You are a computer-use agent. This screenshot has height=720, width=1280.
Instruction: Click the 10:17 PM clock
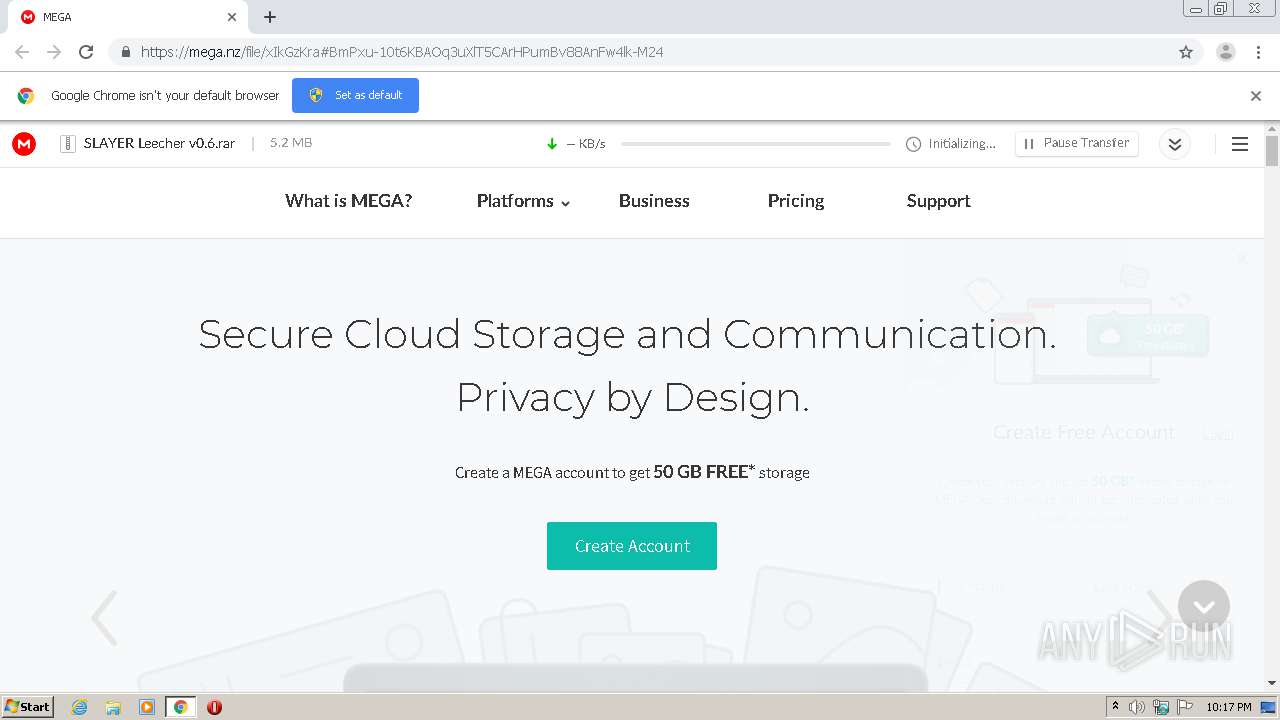[1229, 707]
